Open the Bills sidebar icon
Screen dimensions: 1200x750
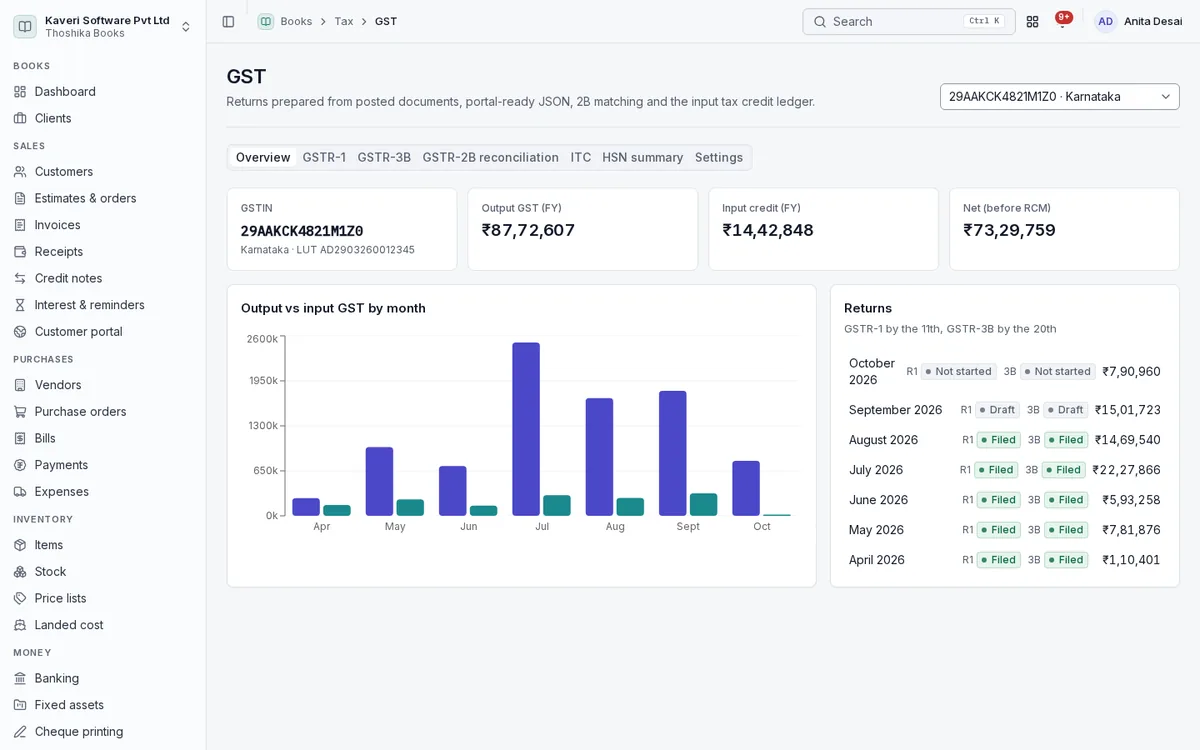pos(20,438)
